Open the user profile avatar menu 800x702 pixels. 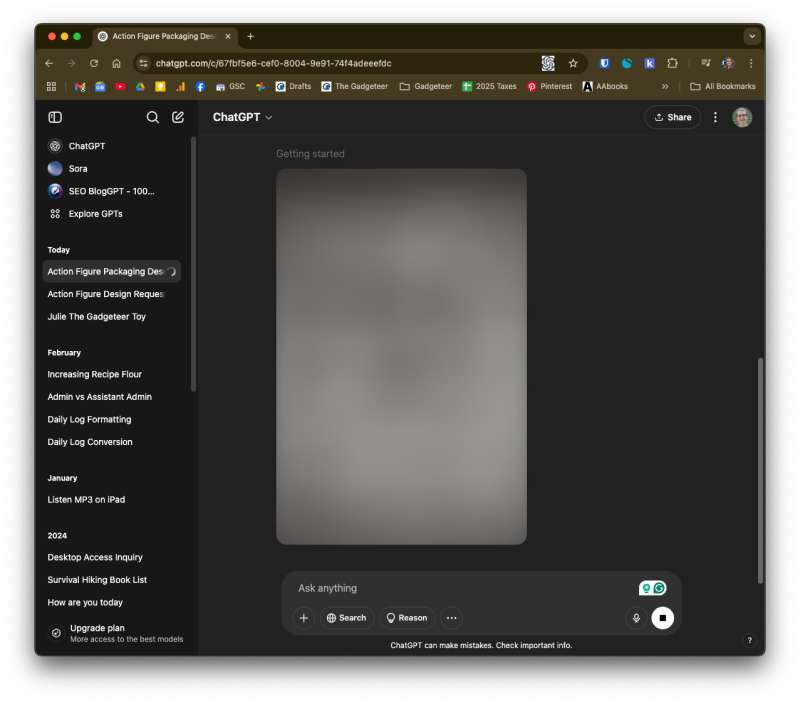742,117
